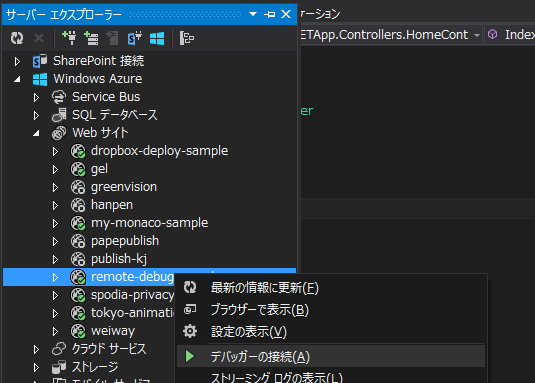Click the hanpen stopped-site globe icon
Image resolution: width=535 pixels, height=383 pixels.
78,205
